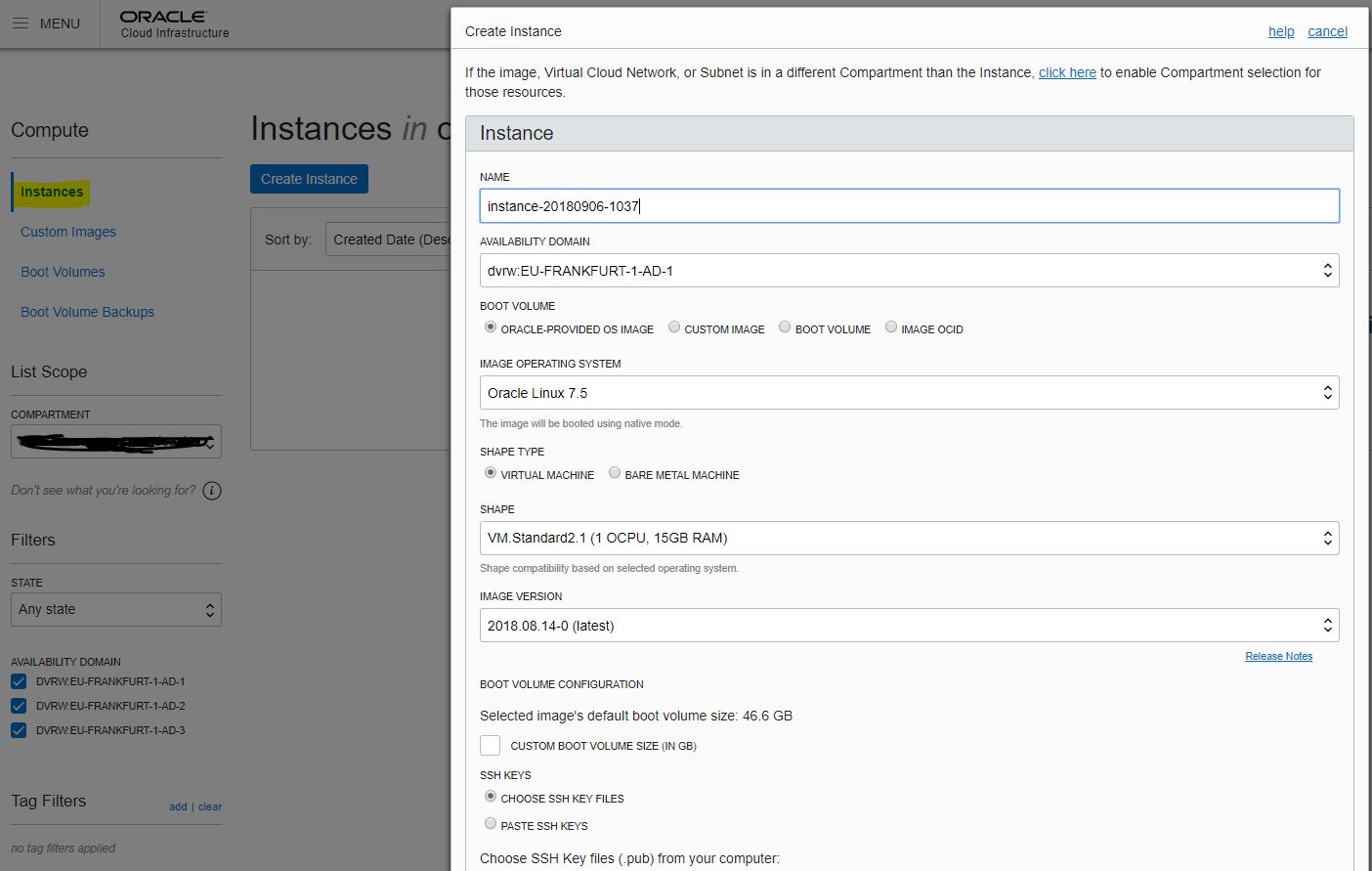Click into the instance NAME field
The height and width of the screenshot is (871, 1372).
[x=909, y=206]
